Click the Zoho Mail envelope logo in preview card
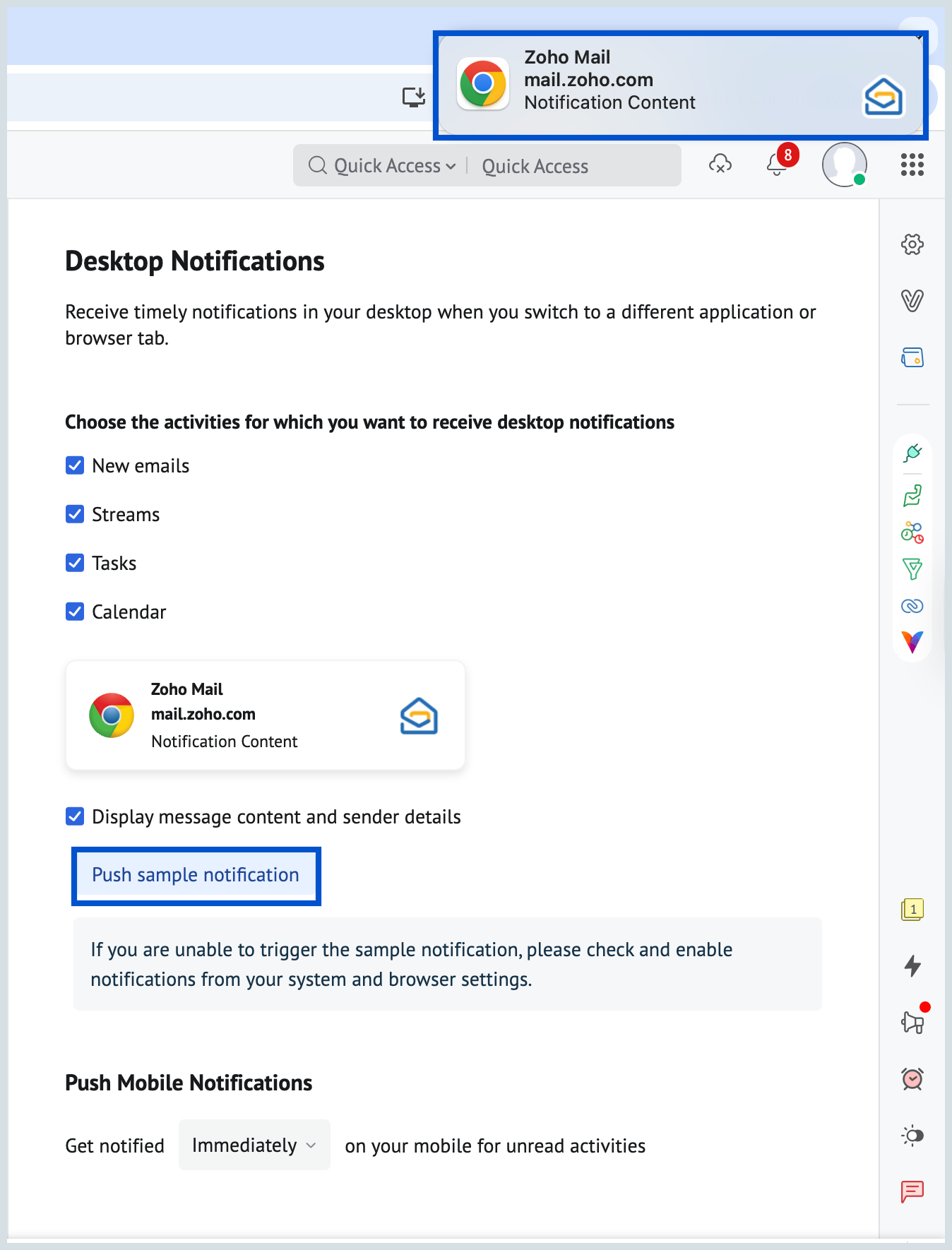952x1250 pixels. [x=419, y=716]
